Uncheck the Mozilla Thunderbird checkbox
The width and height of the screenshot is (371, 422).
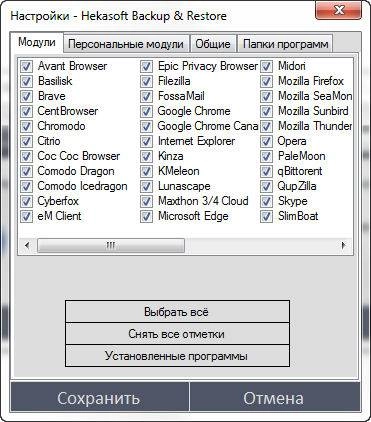tap(266, 126)
